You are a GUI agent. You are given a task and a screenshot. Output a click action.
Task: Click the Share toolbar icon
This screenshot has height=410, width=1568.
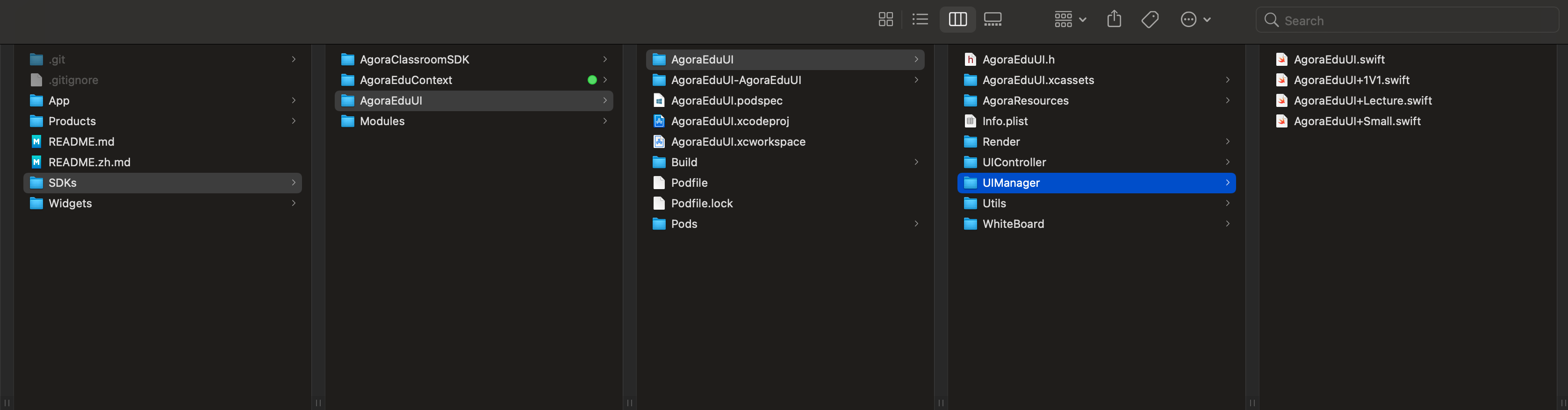1114,19
